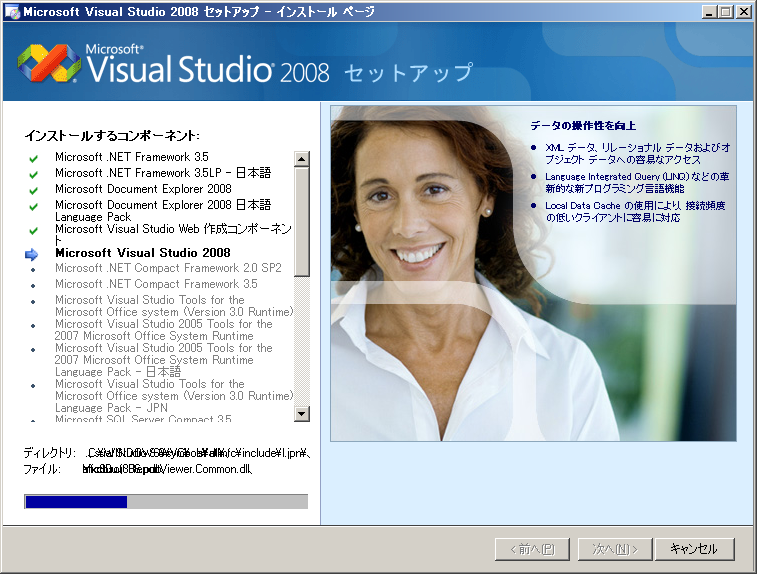Select Microsoft Visual Studio 2008 list entry
This screenshot has height=574, width=757.
(142, 253)
